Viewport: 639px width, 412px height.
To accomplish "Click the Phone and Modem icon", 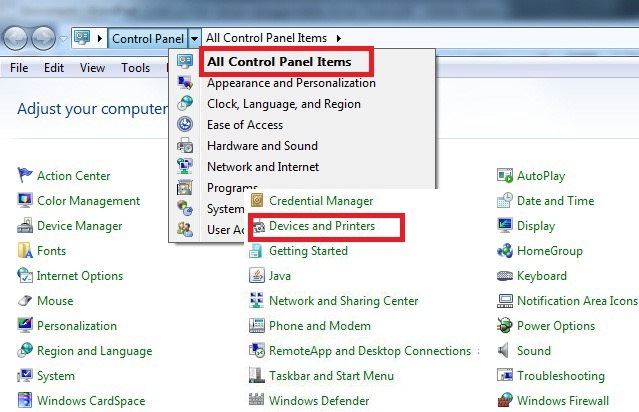I will (x=257, y=325).
